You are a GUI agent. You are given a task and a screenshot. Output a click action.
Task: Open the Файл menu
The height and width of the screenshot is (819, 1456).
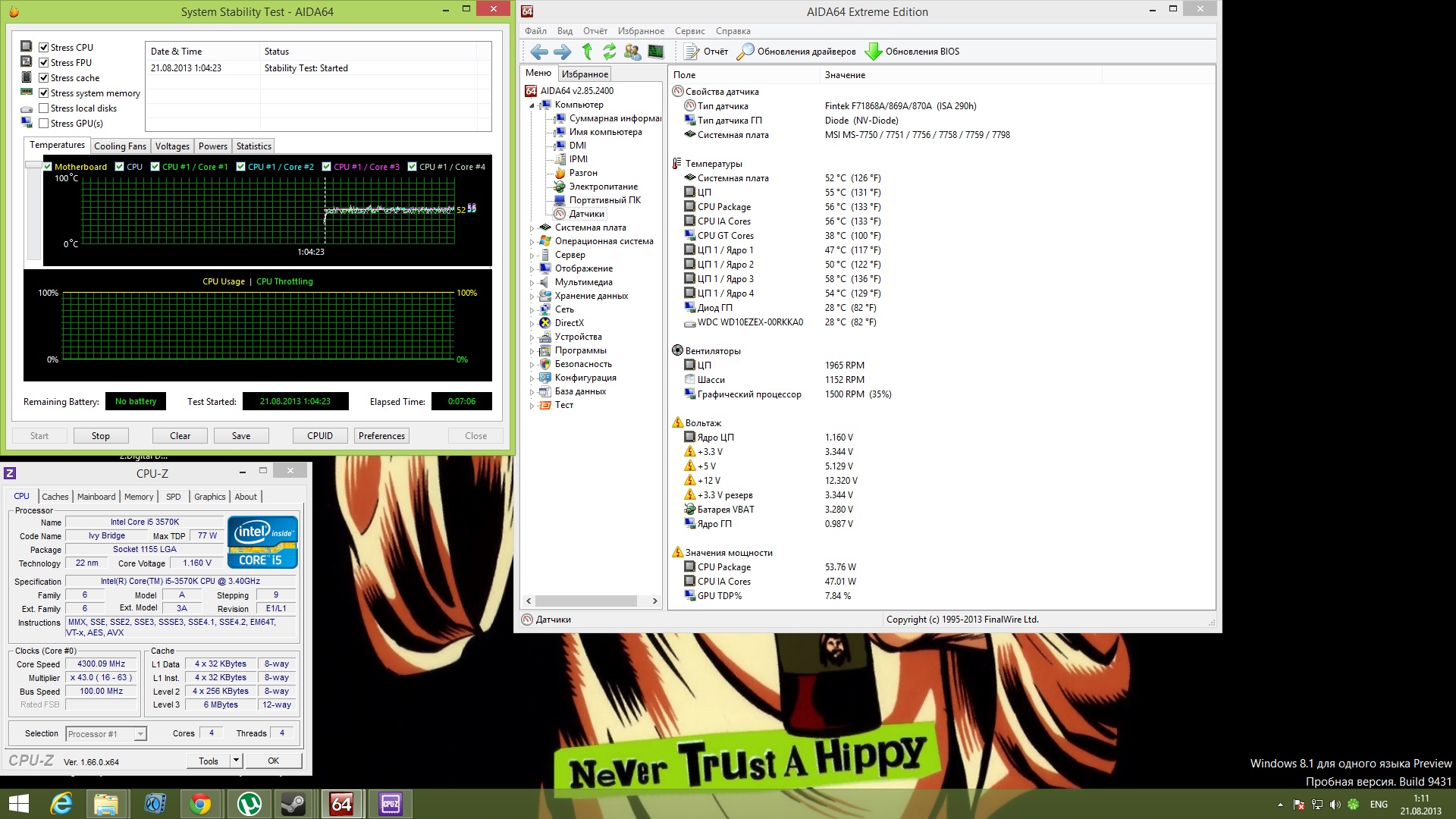535,31
